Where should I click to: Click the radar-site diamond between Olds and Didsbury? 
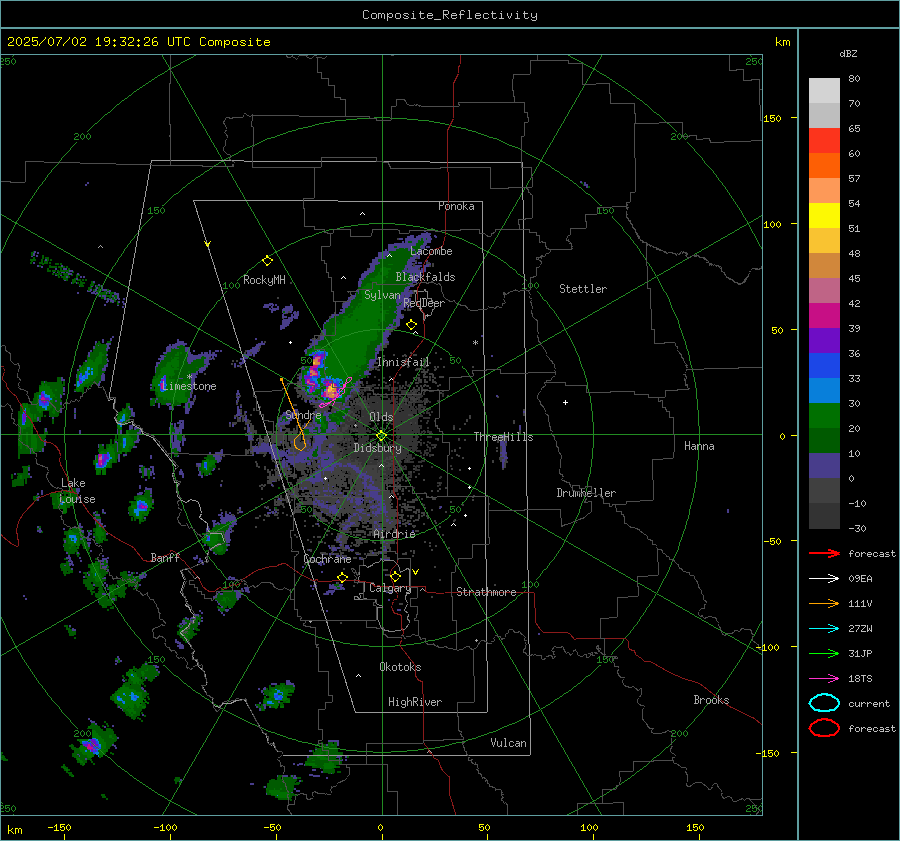381,436
